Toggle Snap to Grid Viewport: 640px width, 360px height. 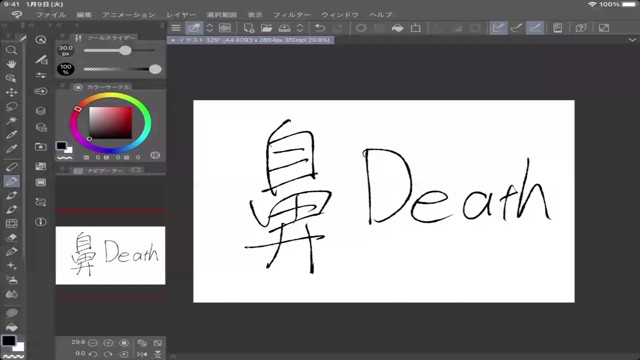tap(535, 28)
